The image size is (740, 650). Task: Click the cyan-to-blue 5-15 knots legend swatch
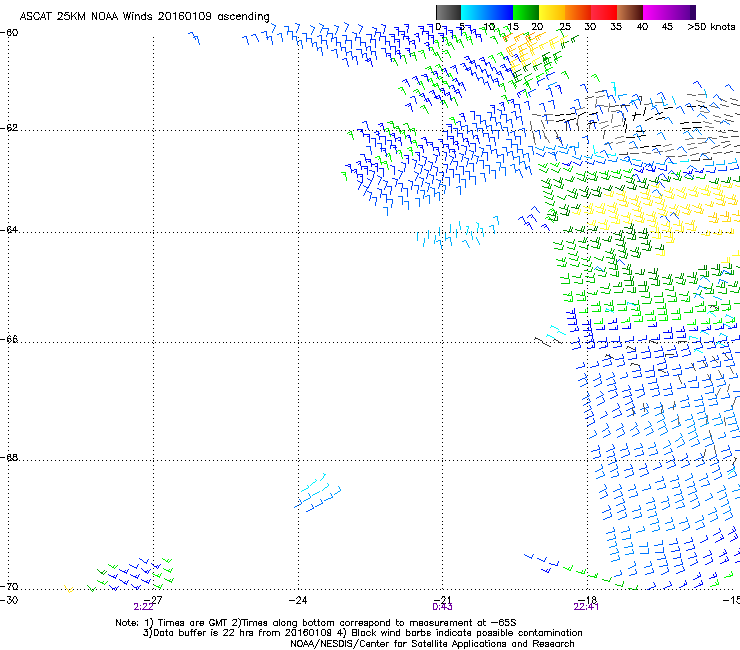pyautogui.click(x=487, y=12)
